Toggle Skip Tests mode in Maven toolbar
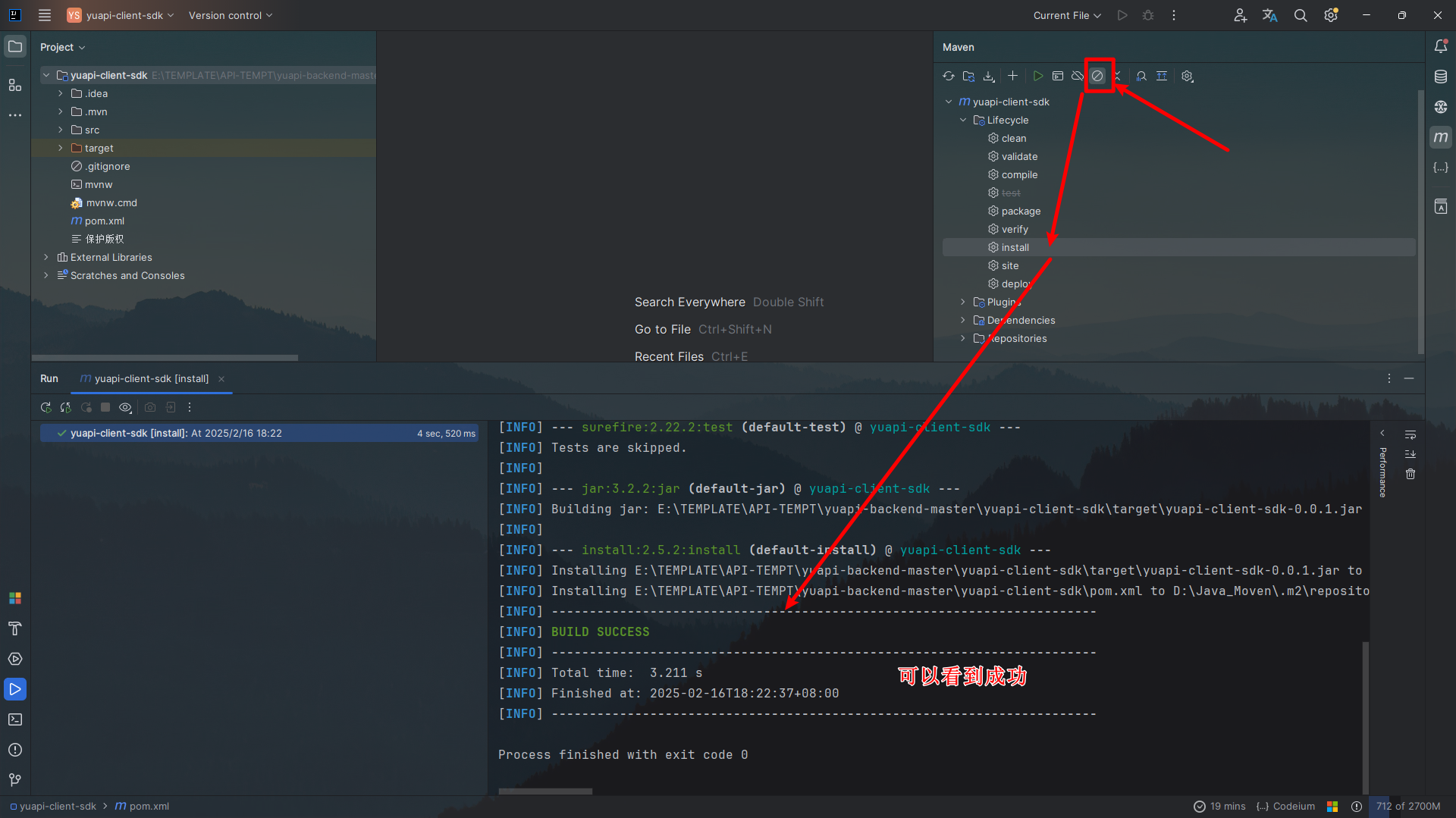 pyautogui.click(x=1097, y=76)
